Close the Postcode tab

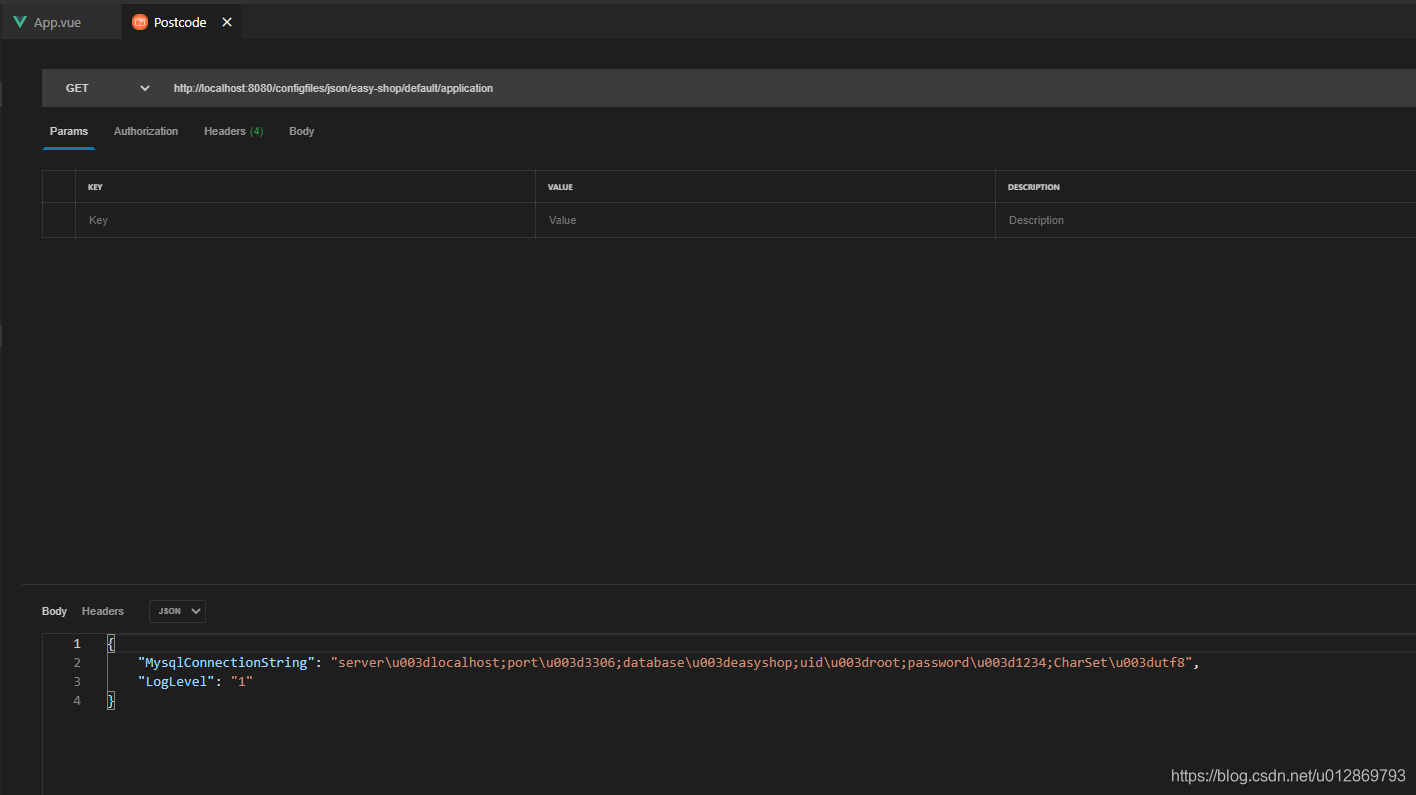(227, 22)
